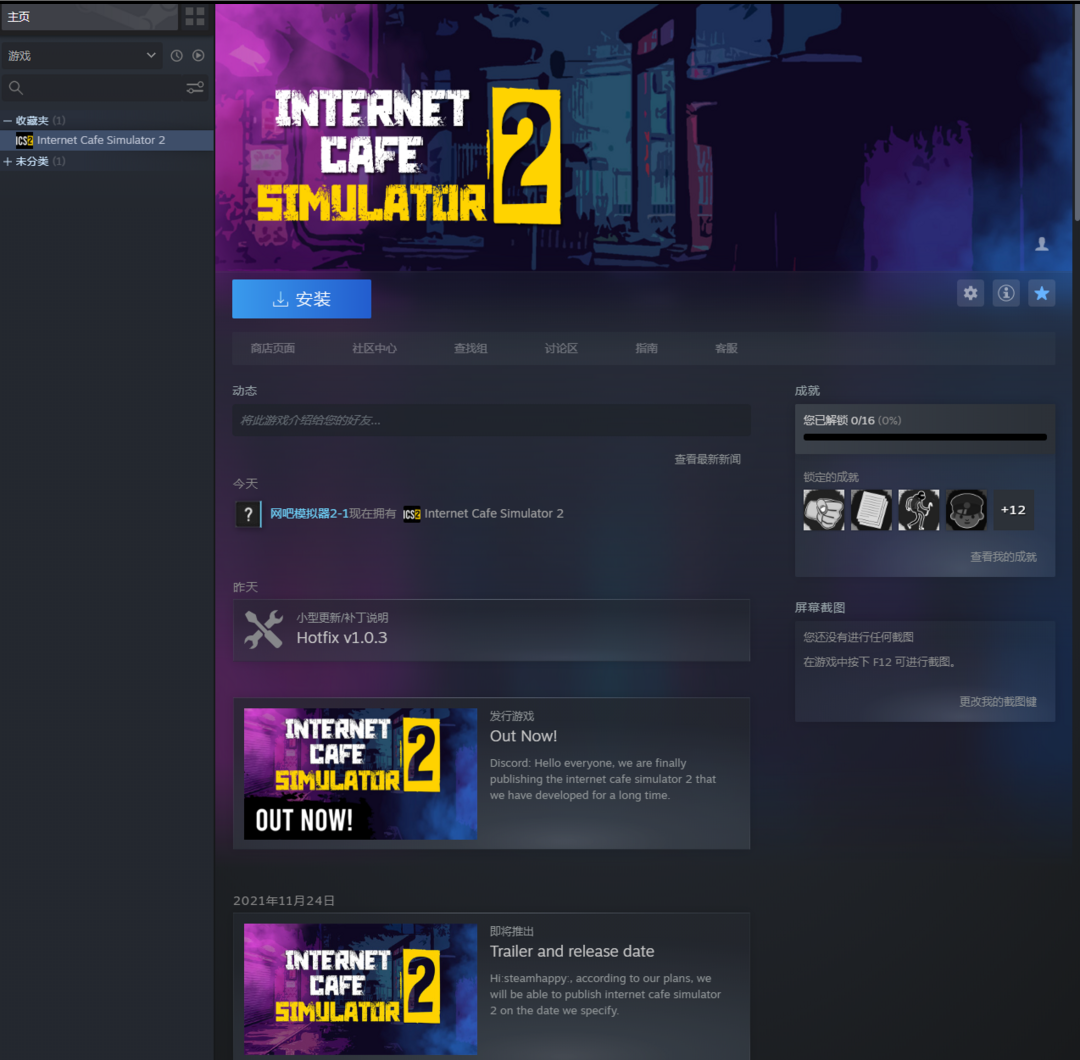Click the fist achievement icon

point(824,510)
